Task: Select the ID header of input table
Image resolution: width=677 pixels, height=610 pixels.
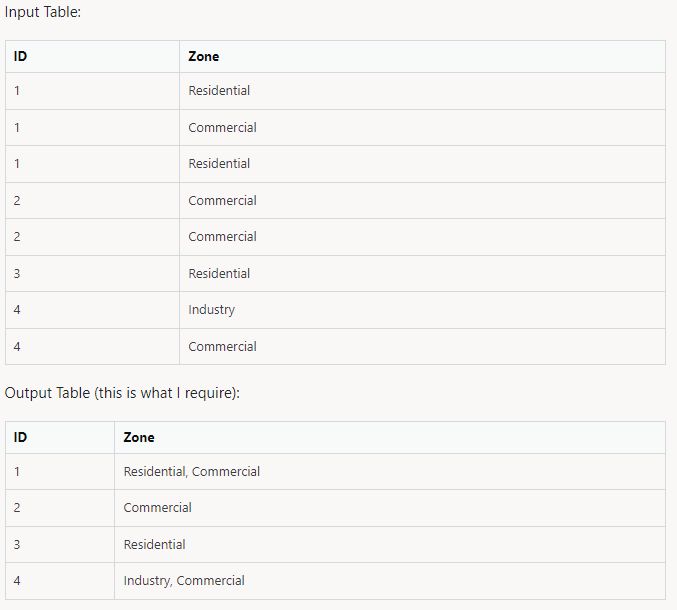Action: pos(92,57)
